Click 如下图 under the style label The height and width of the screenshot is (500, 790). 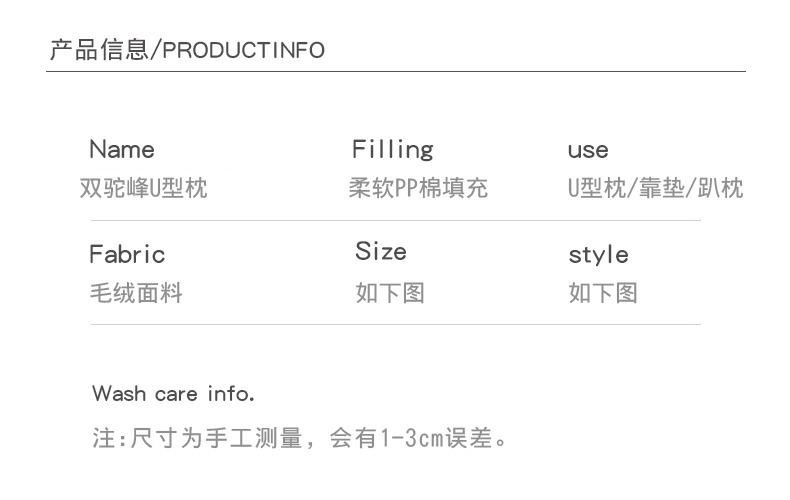click(603, 293)
